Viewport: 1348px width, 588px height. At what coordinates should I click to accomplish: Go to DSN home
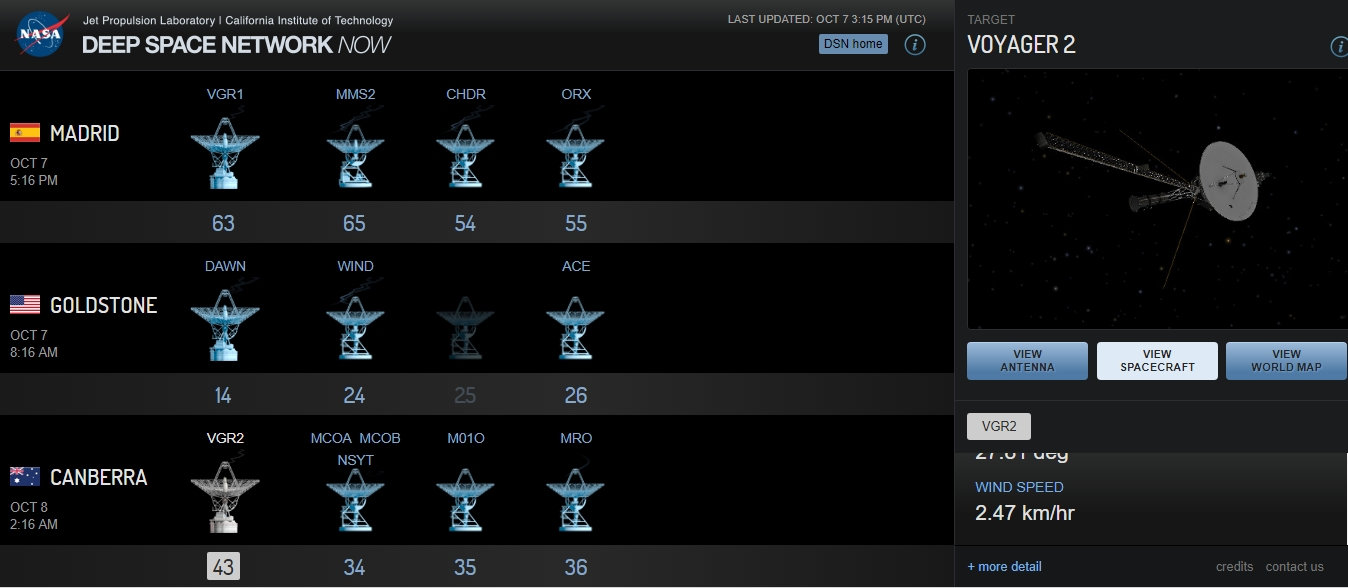(853, 44)
